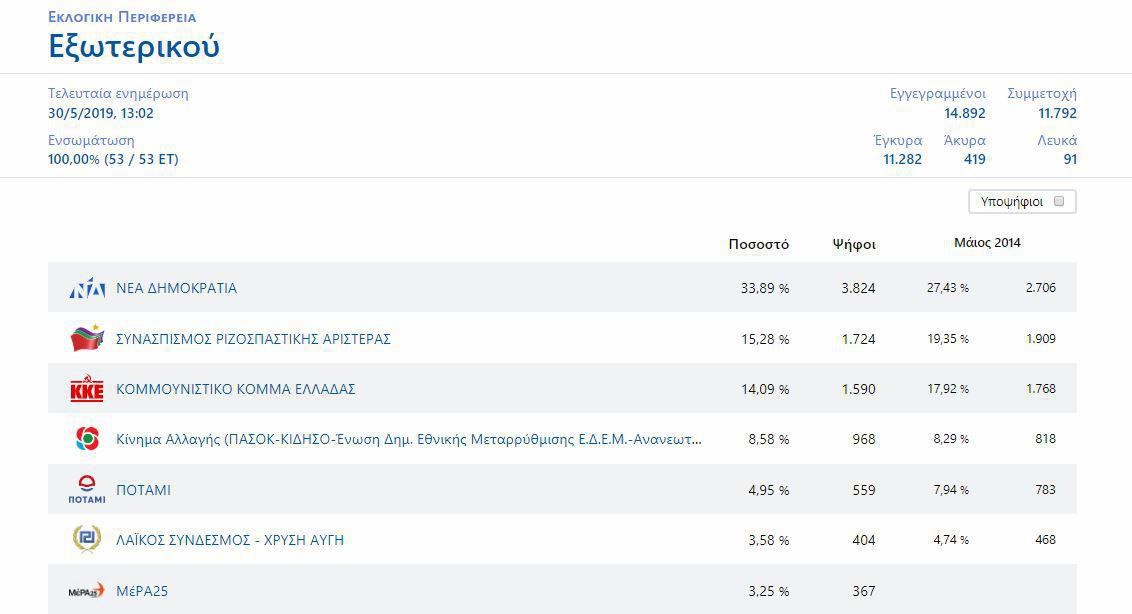Open ΛΑΪΚΟΣ ΣΥΝΔΕΣΜΟΣ - ΧΡΥΣΗ ΑΥΓΗ link
1132x614 pixels.
click(x=230, y=540)
